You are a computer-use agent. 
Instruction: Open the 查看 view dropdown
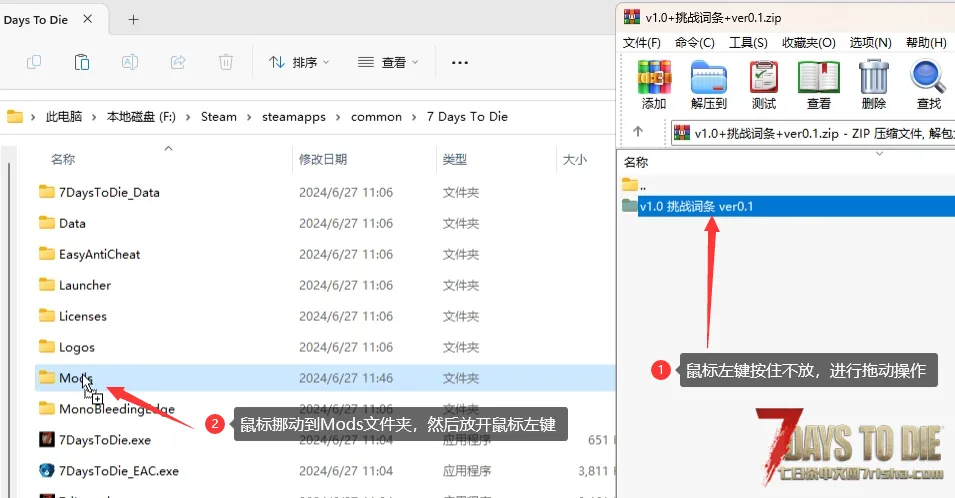tap(388, 62)
